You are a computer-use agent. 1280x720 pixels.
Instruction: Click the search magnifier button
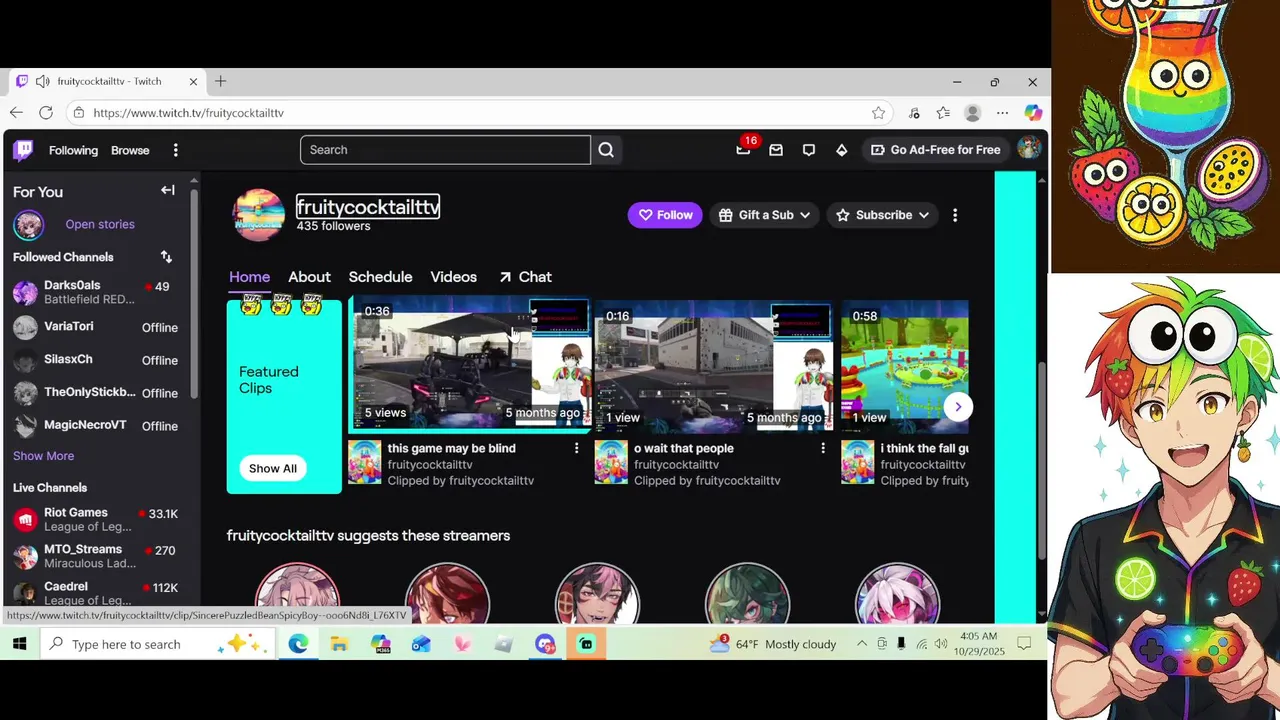pos(606,150)
